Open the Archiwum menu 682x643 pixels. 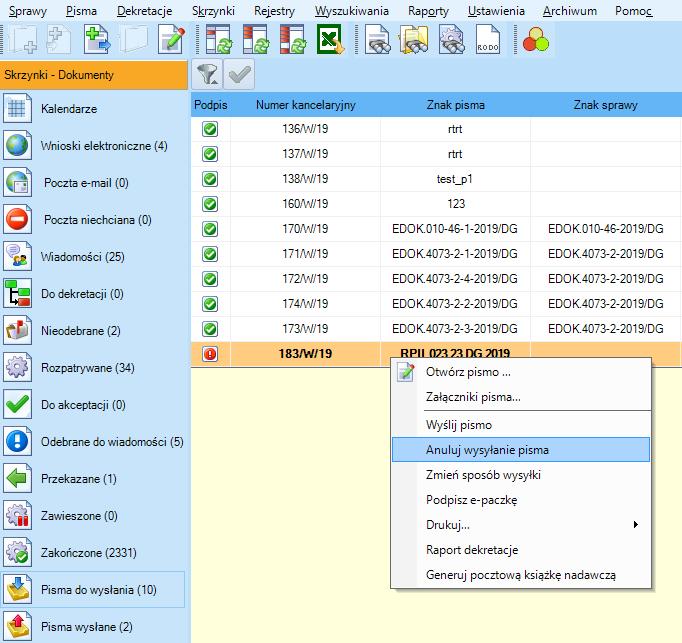click(x=570, y=11)
